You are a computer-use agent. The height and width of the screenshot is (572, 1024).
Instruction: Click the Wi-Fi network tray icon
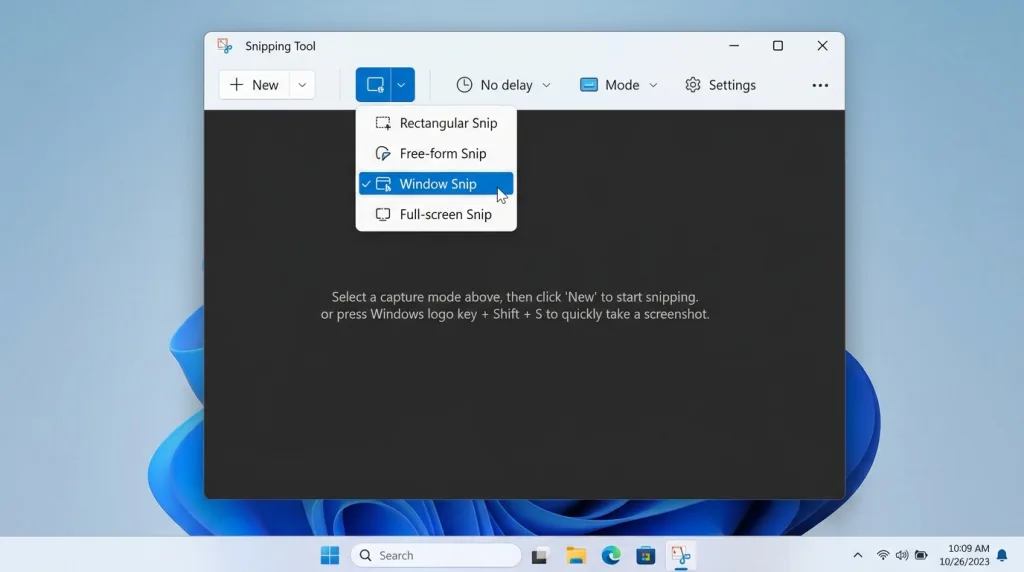pos(883,556)
